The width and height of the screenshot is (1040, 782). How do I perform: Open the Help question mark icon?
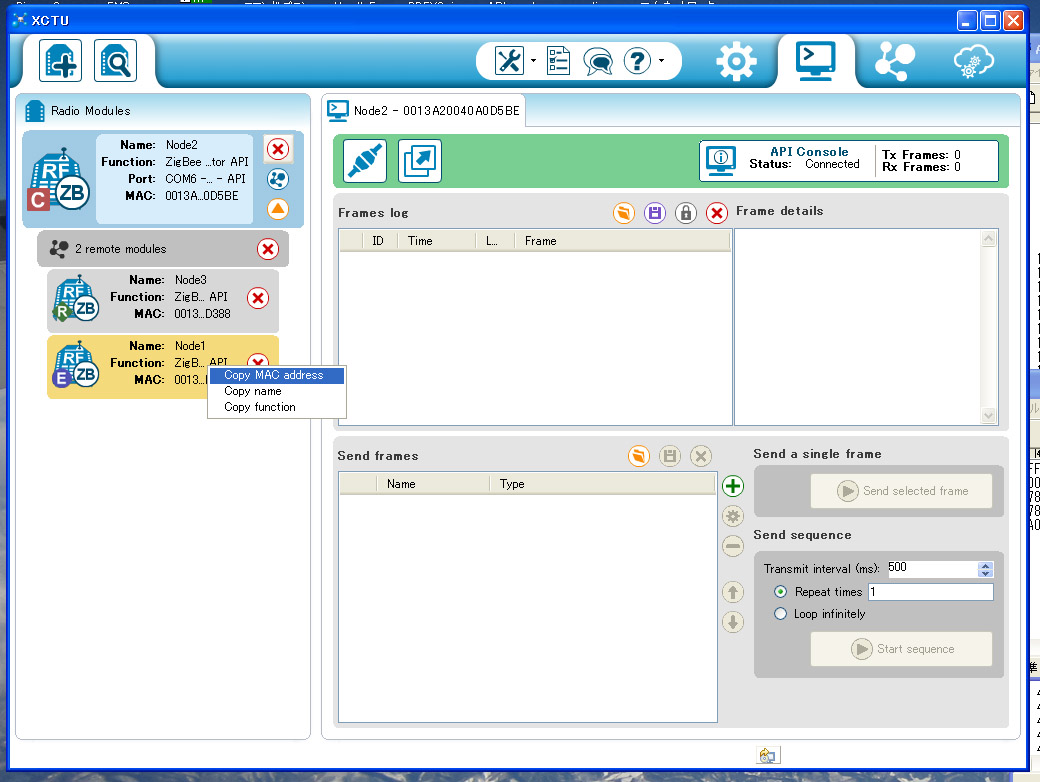(x=637, y=61)
